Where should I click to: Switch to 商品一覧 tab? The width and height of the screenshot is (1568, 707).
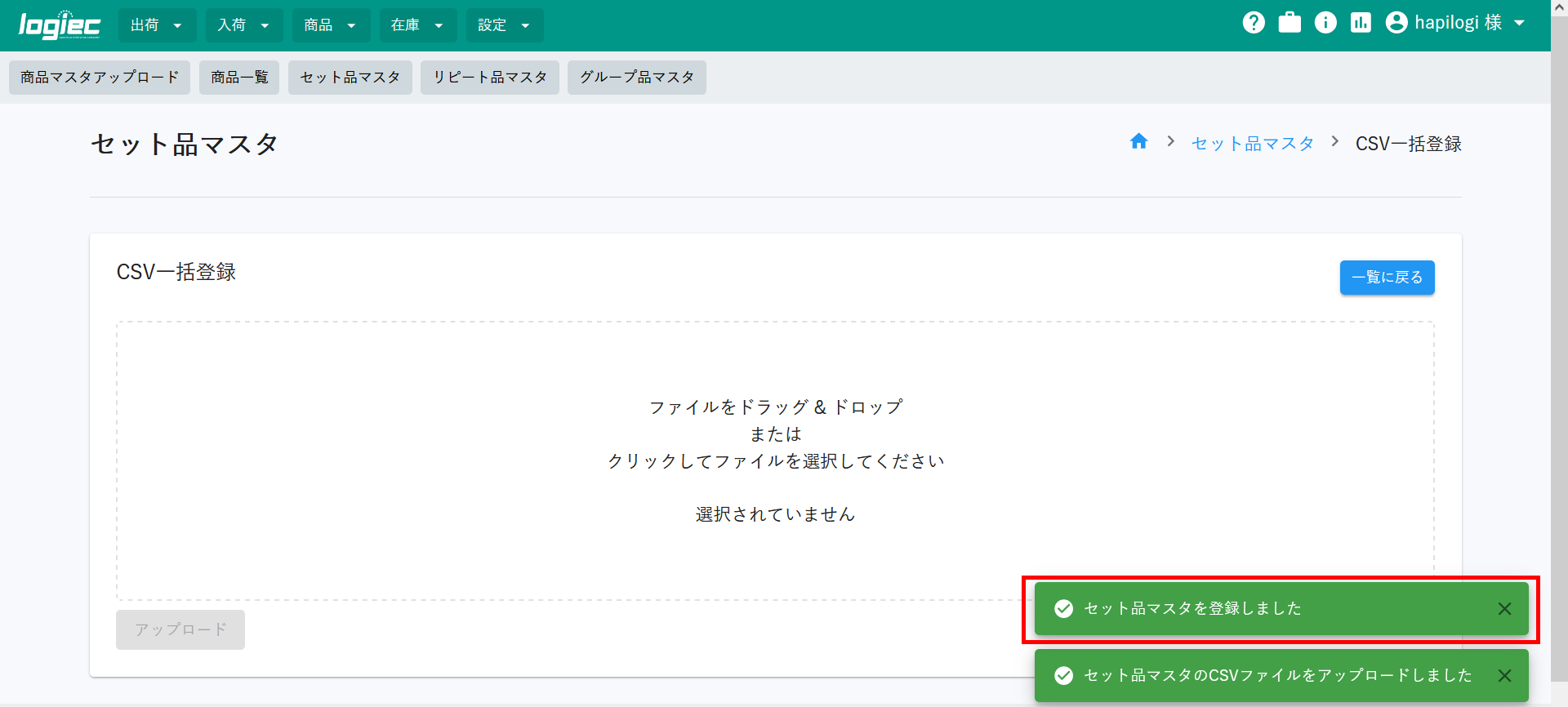[x=239, y=78]
